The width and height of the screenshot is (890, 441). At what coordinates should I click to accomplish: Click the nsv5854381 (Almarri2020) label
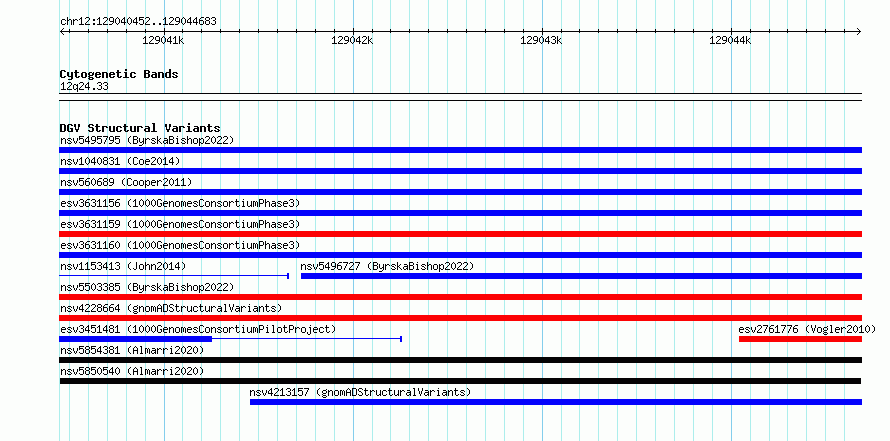[x=132, y=350]
